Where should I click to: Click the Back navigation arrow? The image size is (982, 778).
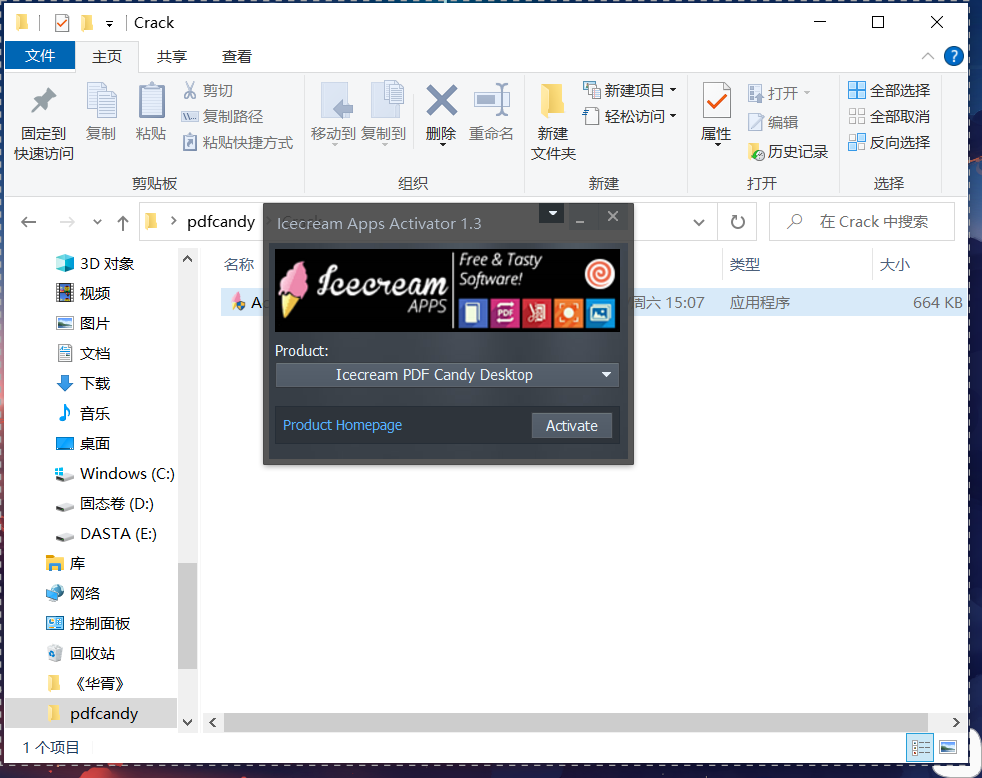pyautogui.click(x=29, y=222)
